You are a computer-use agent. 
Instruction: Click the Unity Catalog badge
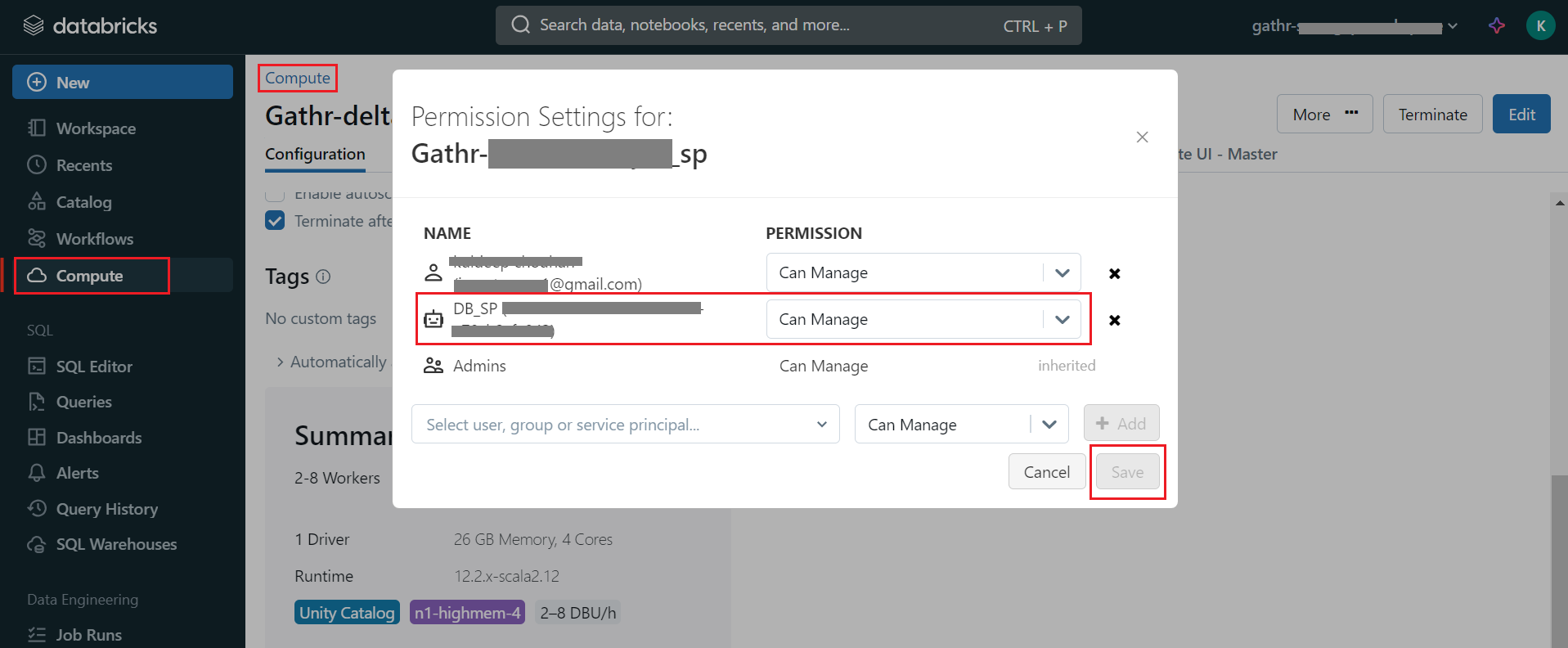click(347, 612)
